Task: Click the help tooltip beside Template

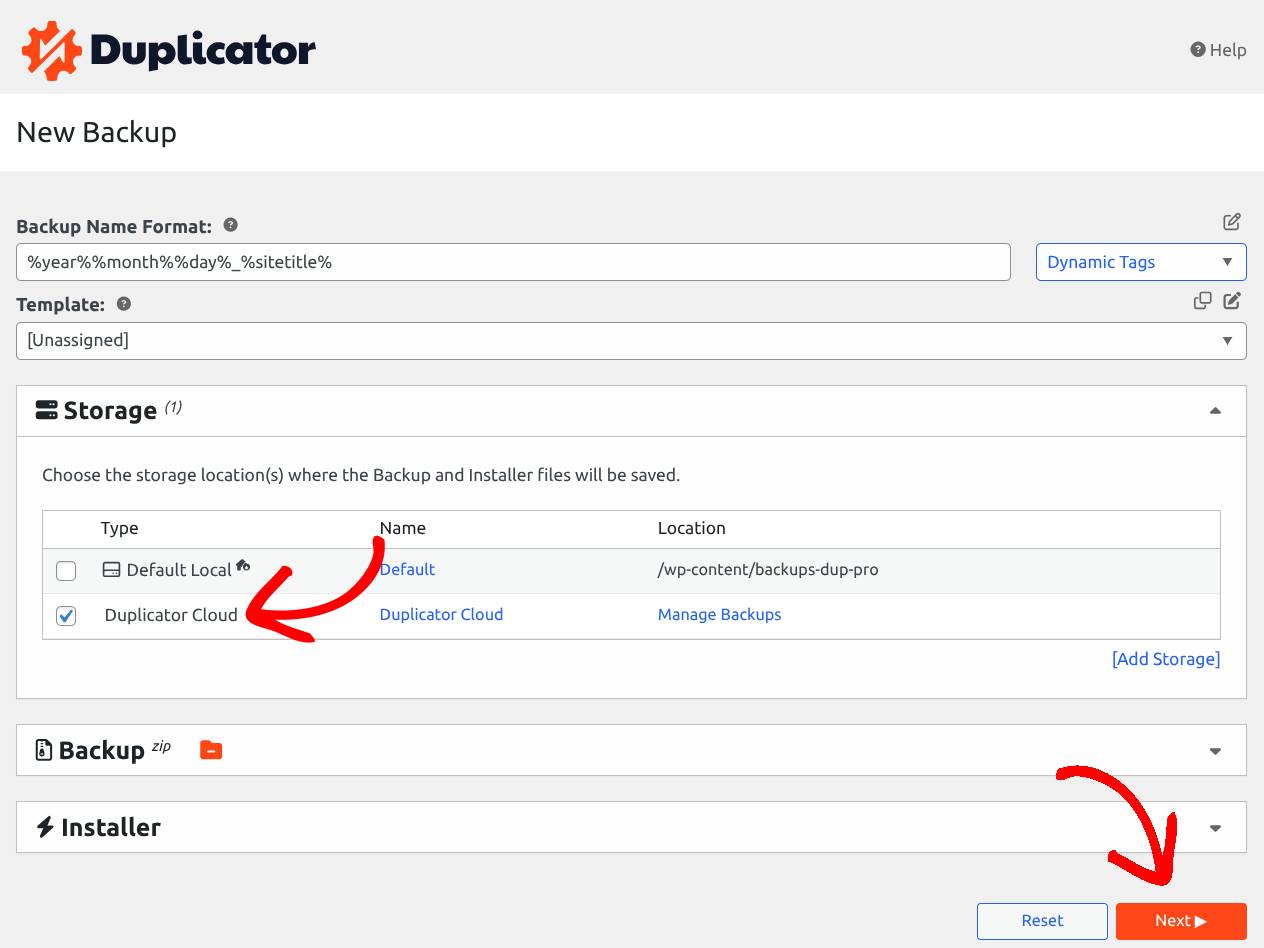Action: click(122, 303)
